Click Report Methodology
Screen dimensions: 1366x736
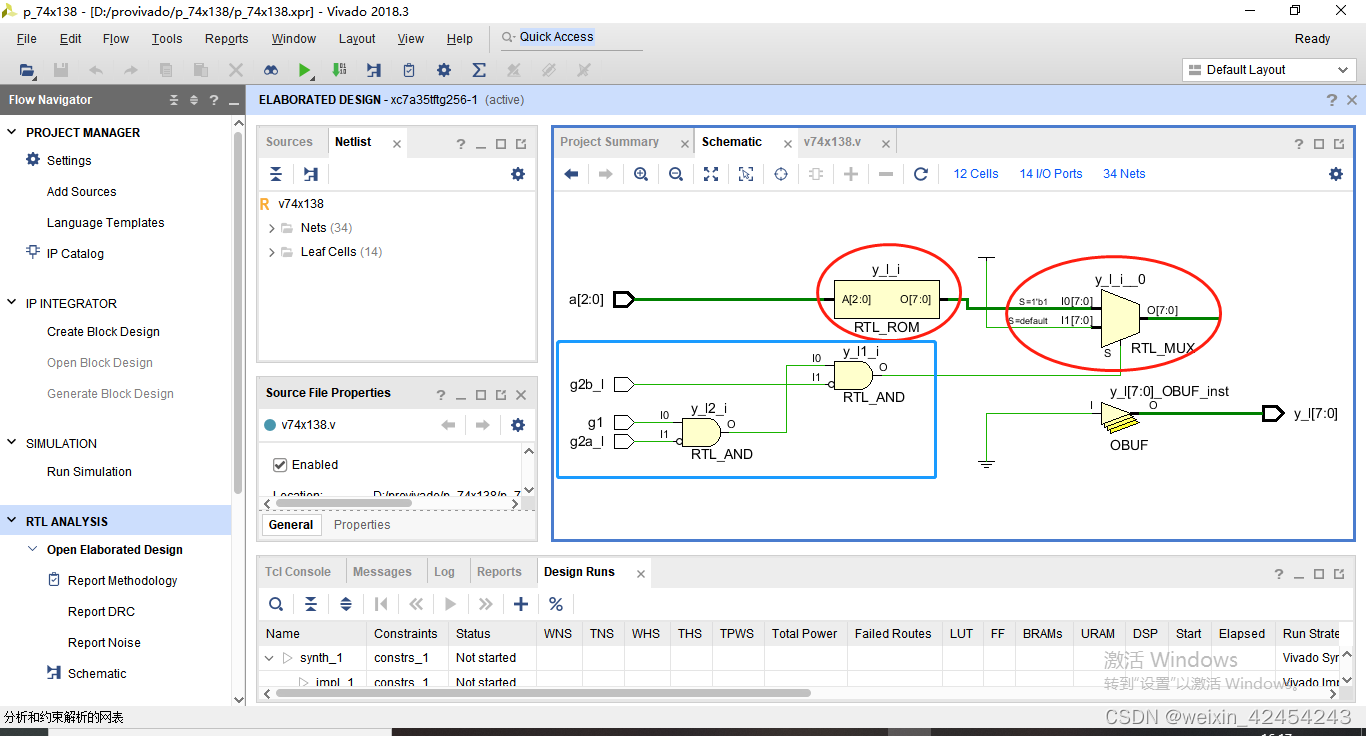[x=122, y=581]
